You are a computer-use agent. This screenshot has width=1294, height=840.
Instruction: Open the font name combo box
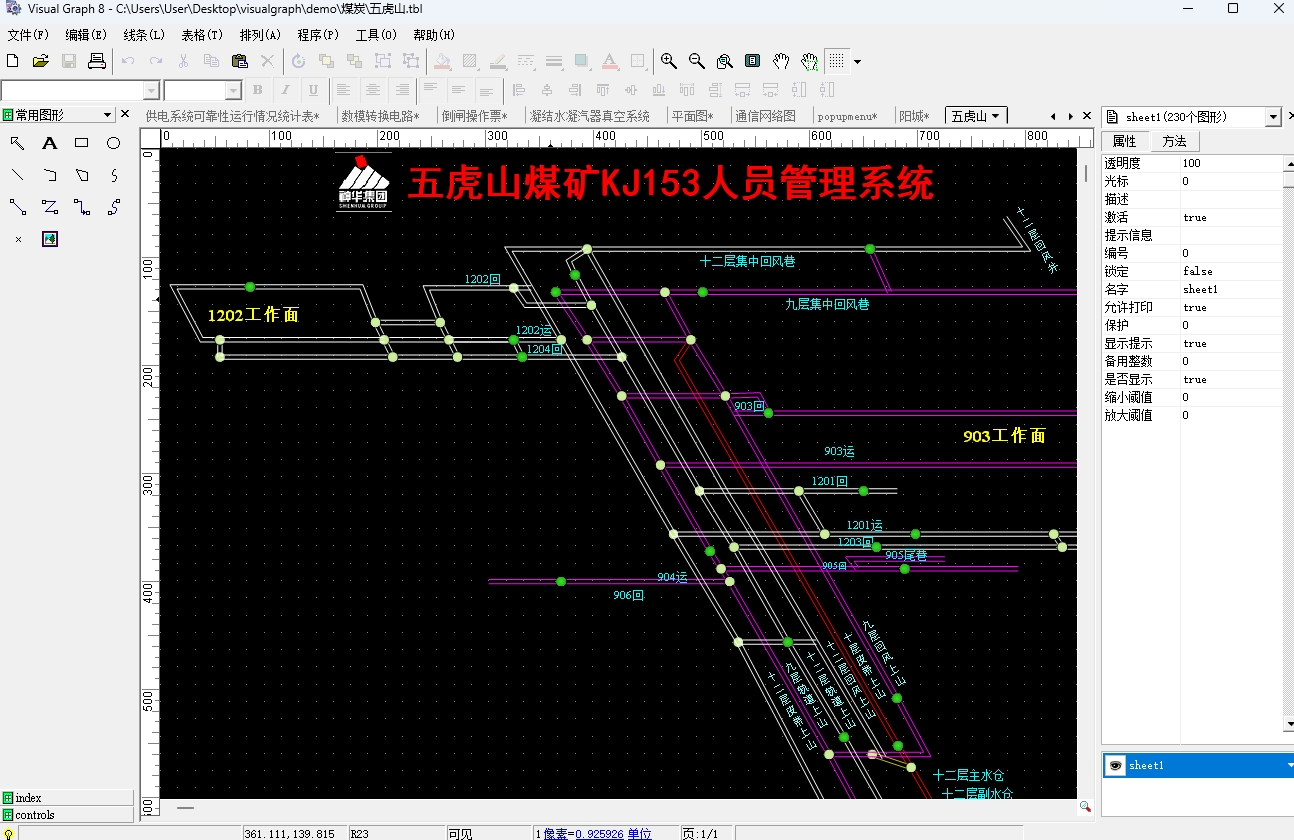(x=80, y=90)
